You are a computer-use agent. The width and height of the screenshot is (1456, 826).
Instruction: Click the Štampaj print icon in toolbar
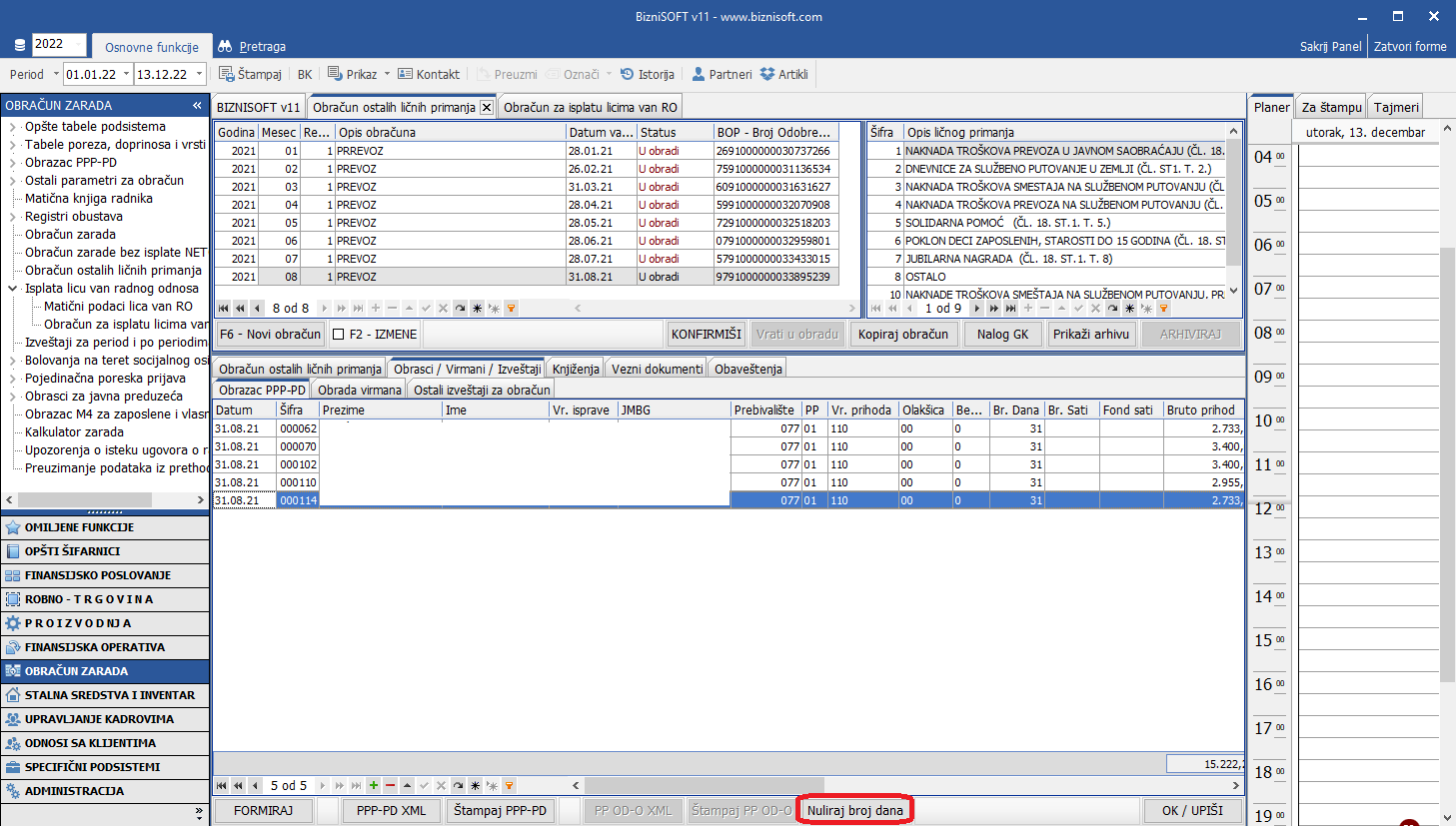click(227, 74)
